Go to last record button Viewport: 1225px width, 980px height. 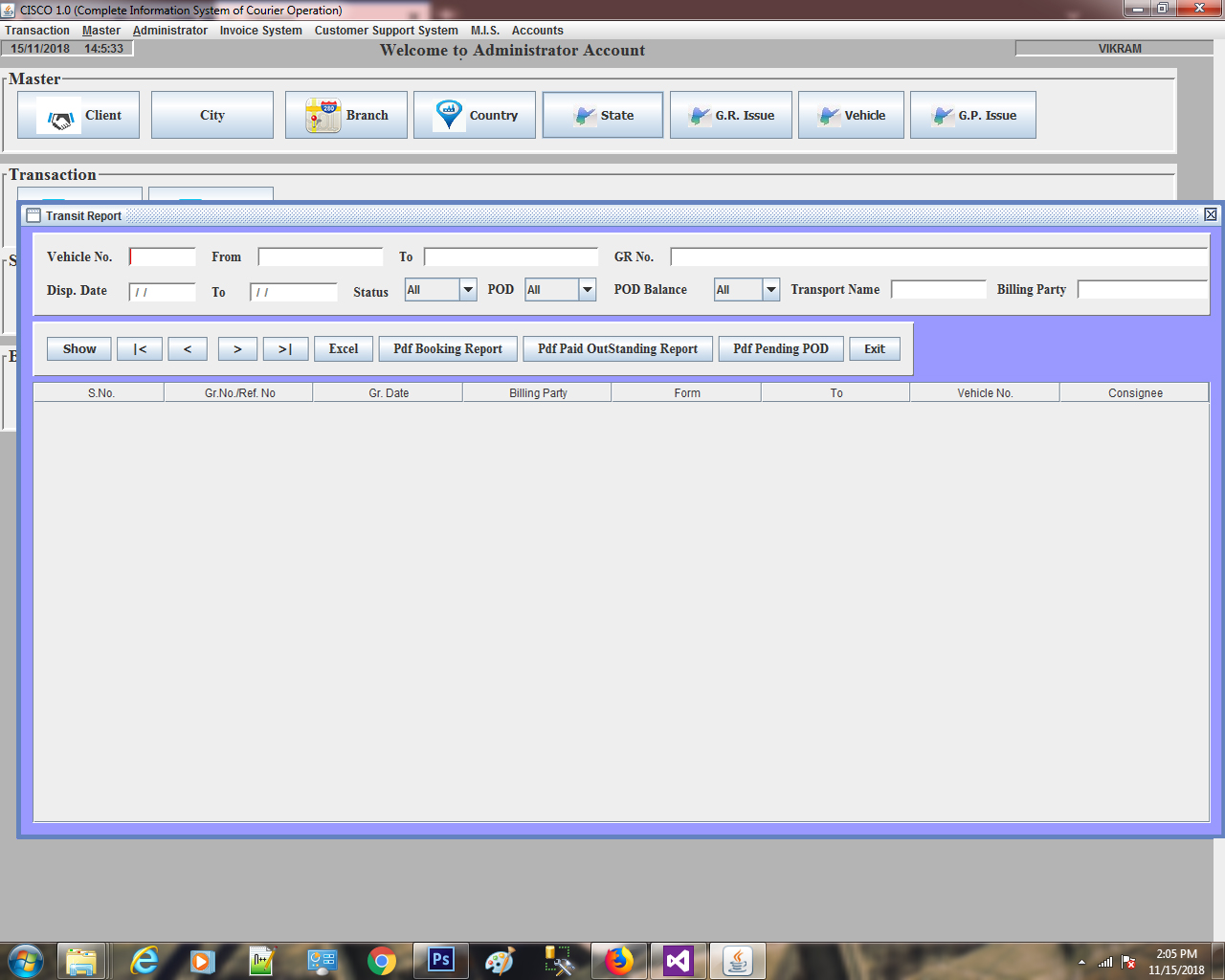[285, 349]
